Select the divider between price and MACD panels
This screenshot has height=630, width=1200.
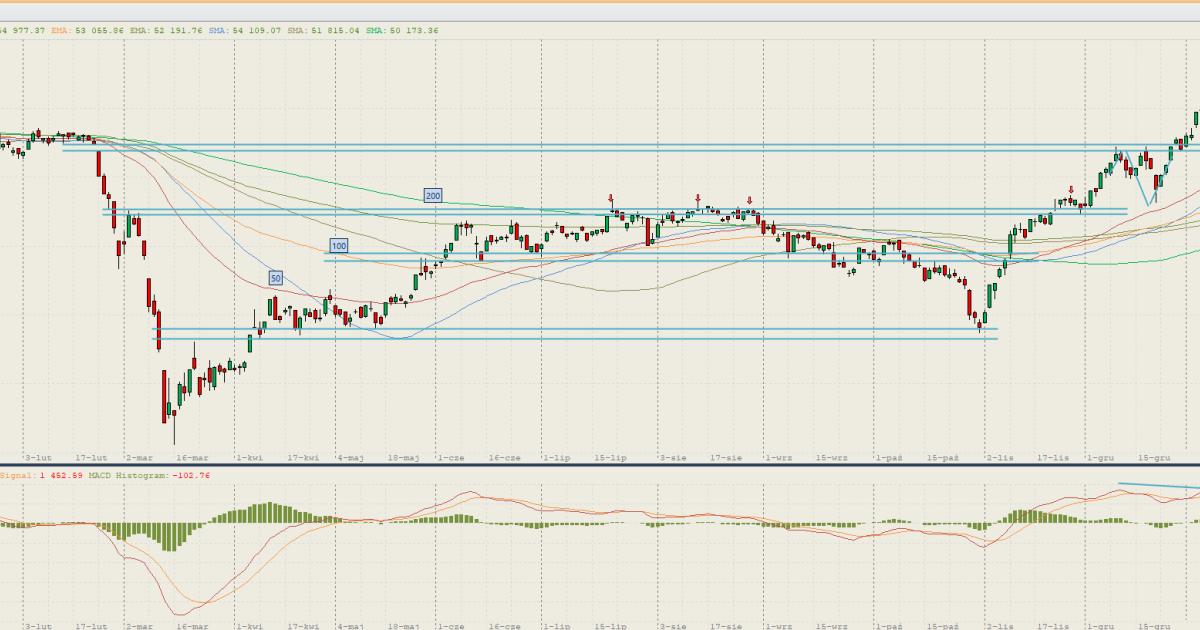600,465
